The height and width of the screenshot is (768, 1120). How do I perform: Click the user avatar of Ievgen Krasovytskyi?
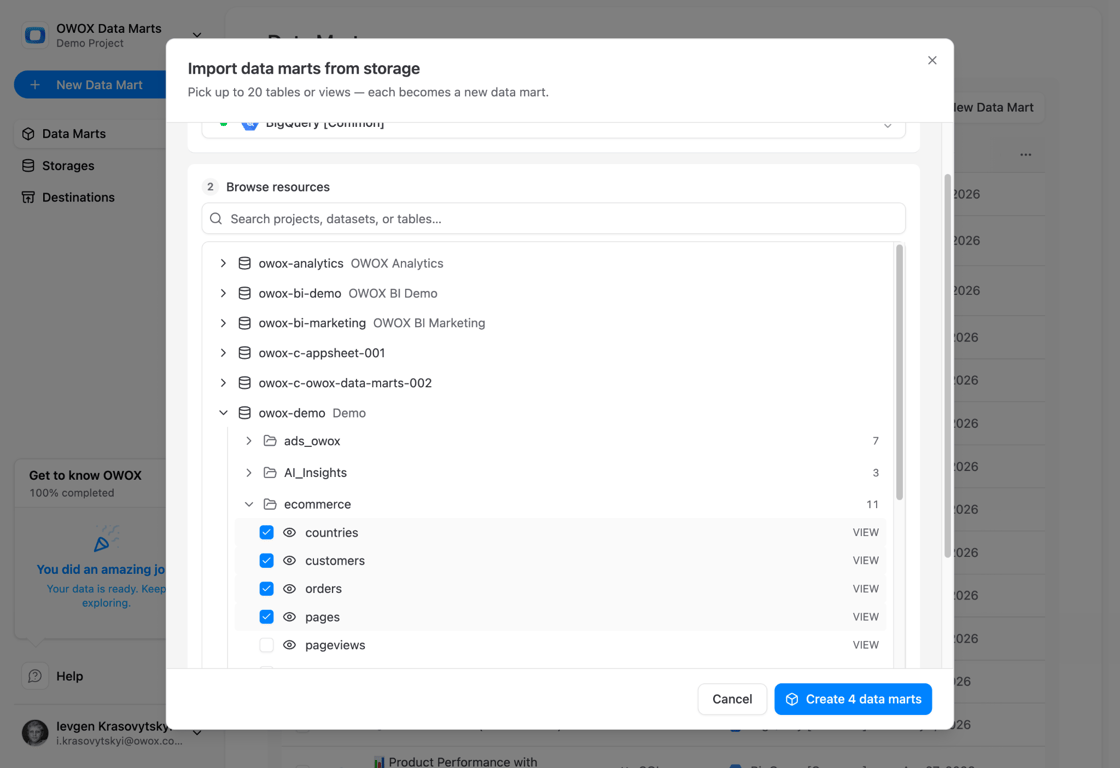(35, 732)
